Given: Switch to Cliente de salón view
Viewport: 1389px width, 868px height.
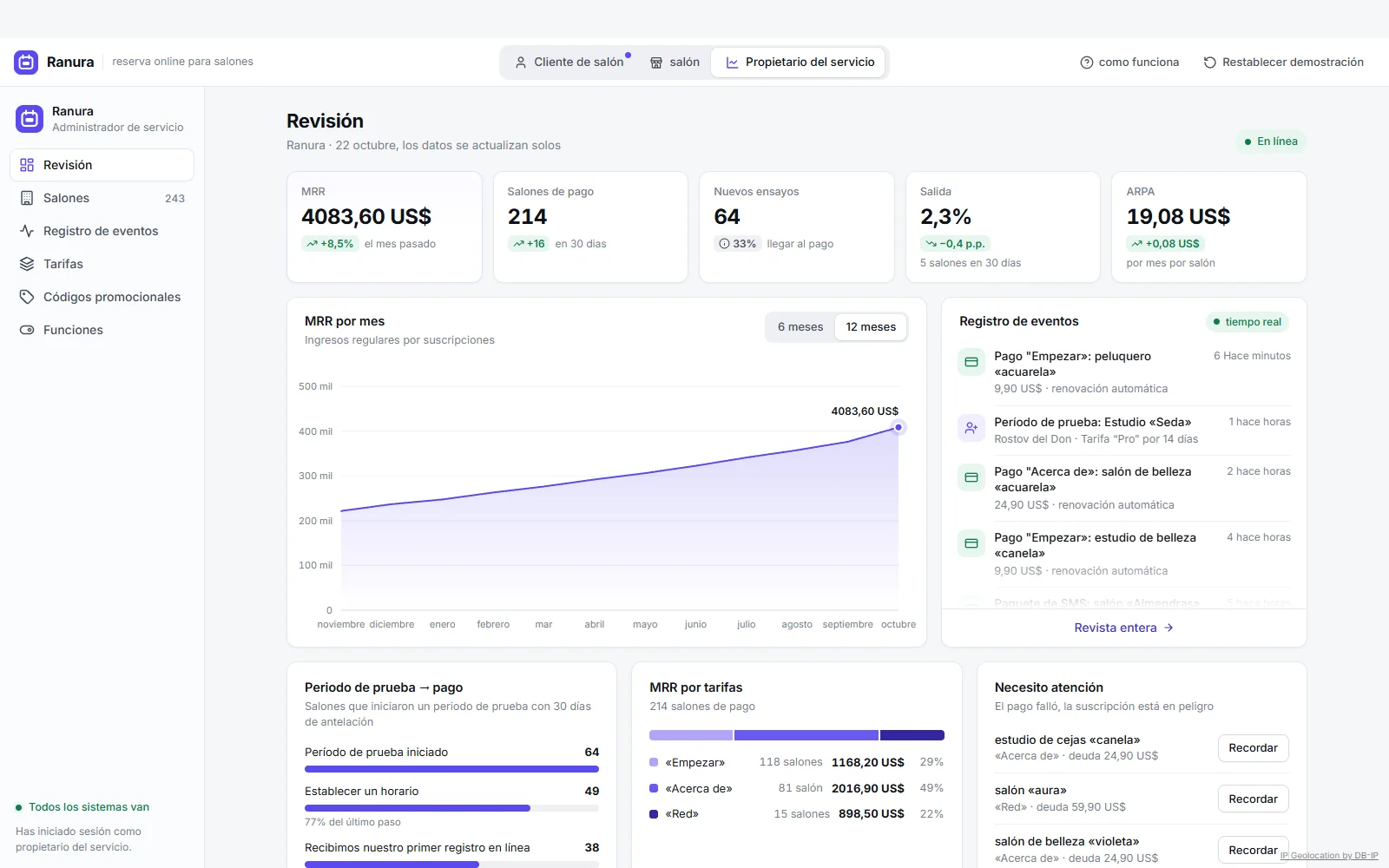Looking at the screenshot, I should (572, 62).
